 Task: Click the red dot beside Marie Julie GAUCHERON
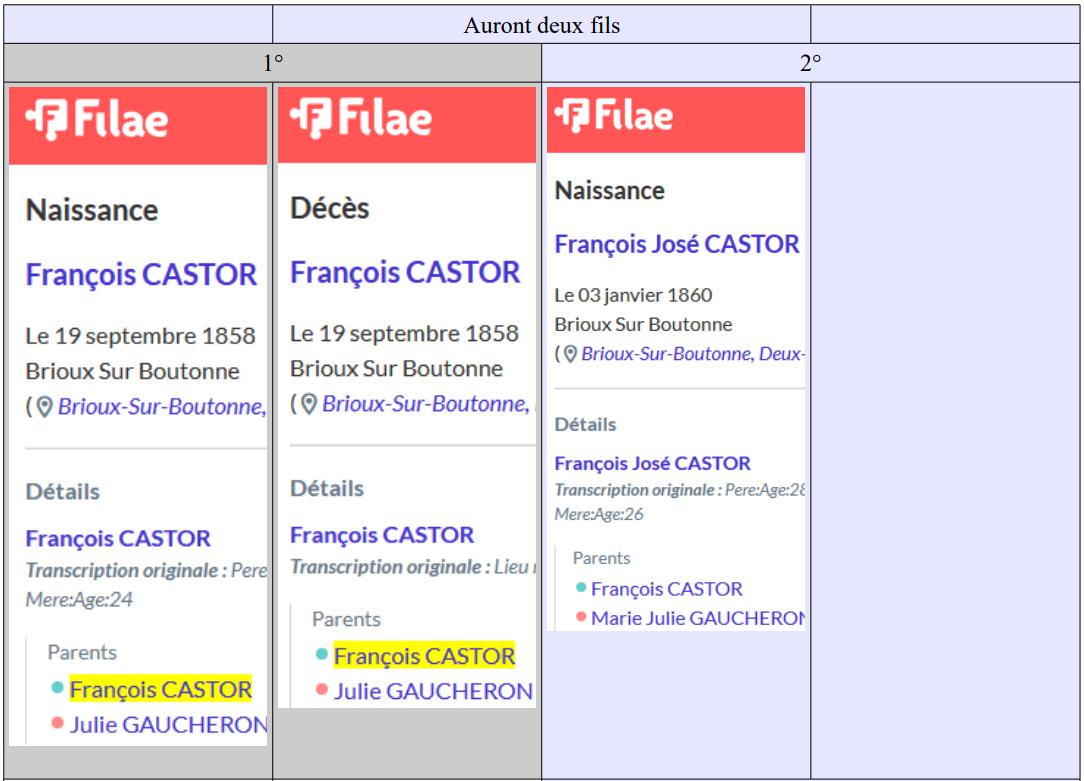click(581, 617)
